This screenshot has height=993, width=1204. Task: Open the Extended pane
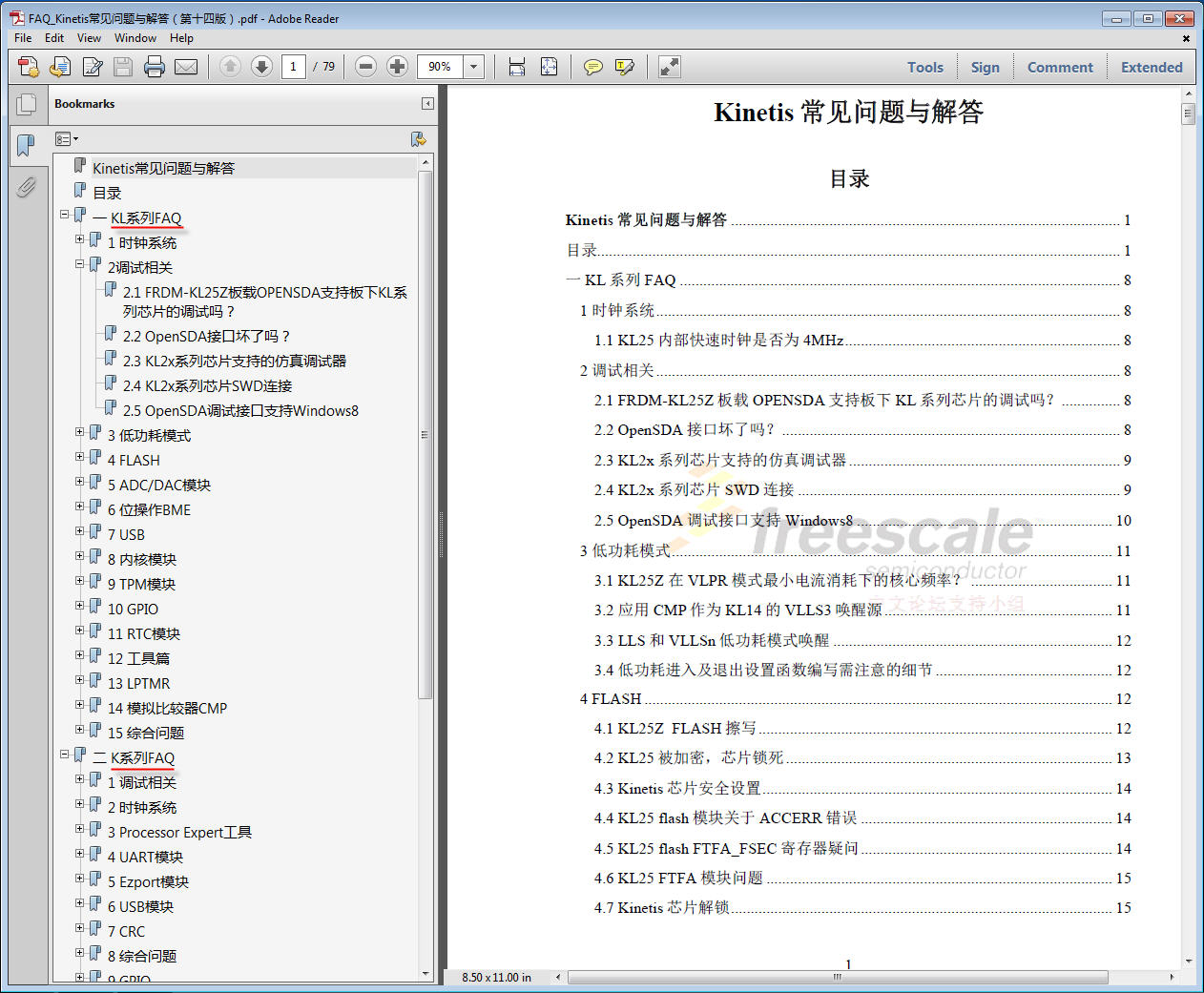pyautogui.click(x=1152, y=68)
